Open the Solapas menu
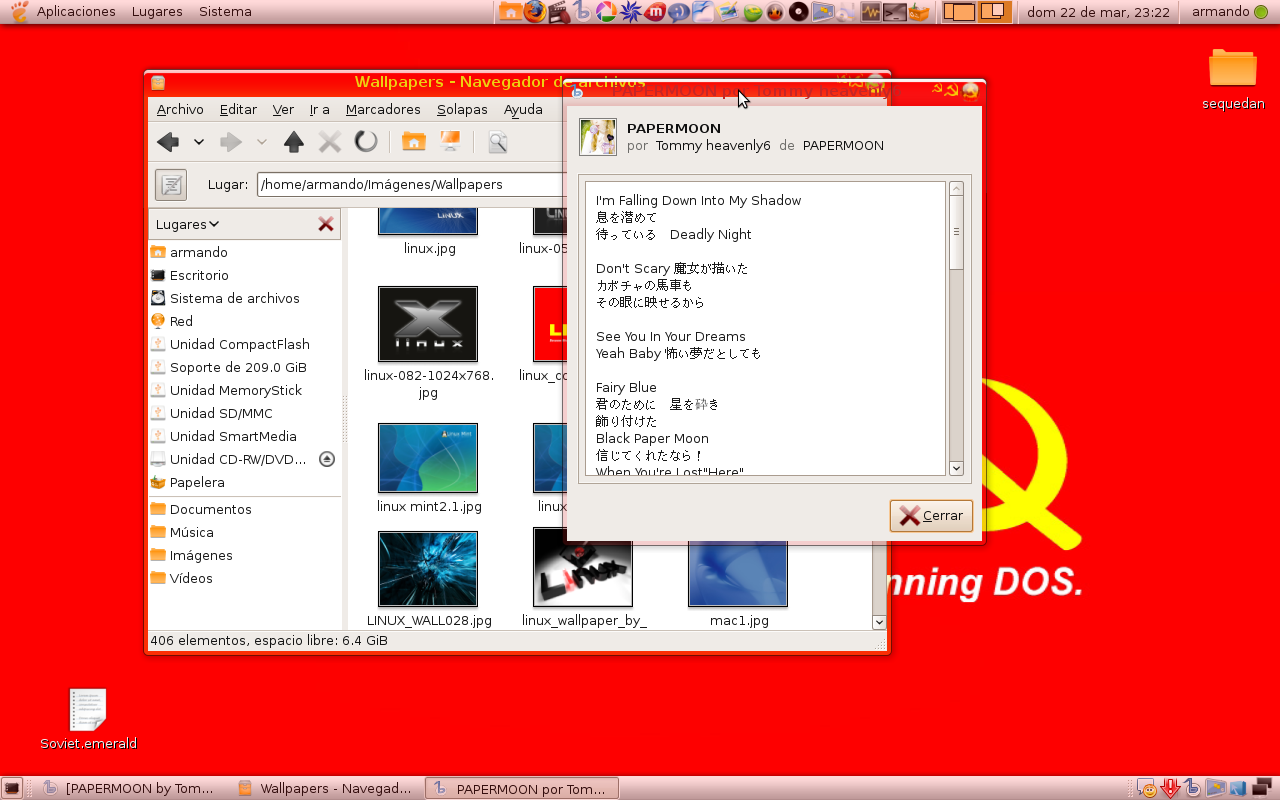Screen dimensions: 1280x800 (462, 109)
